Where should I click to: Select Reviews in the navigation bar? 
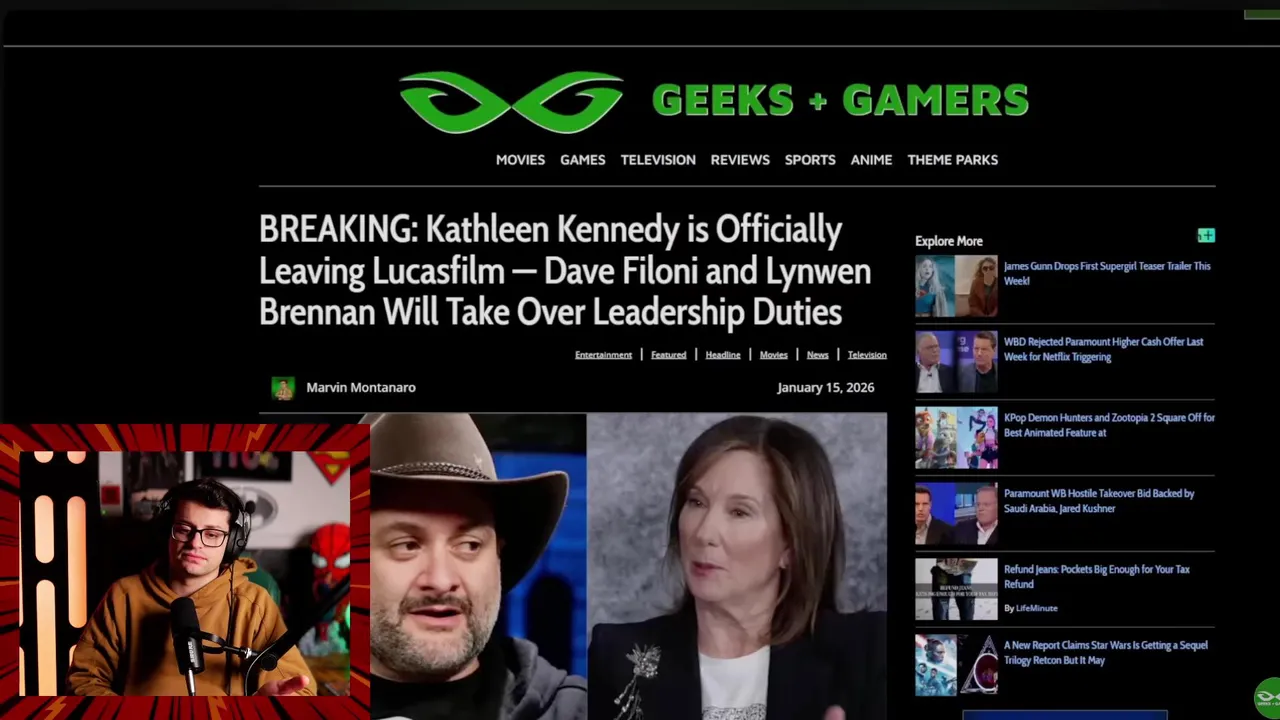(x=740, y=160)
